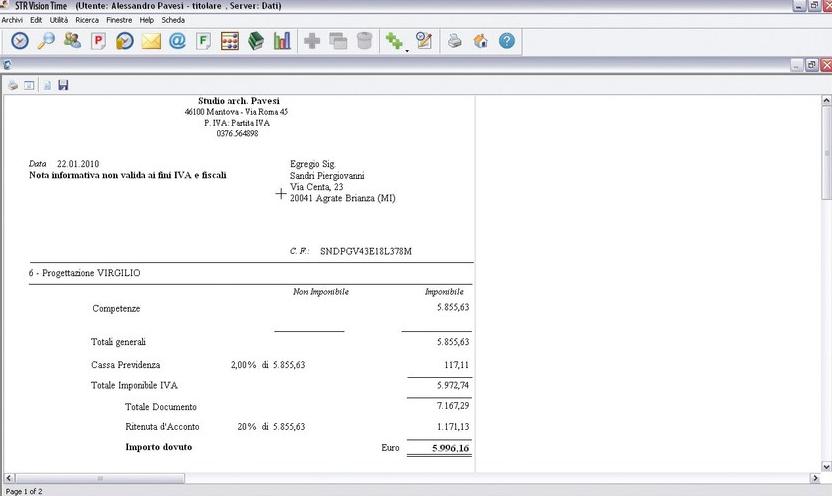The height and width of the screenshot is (496, 832).
Task: Open the blue question mark help icon
Action: click(x=507, y=41)
